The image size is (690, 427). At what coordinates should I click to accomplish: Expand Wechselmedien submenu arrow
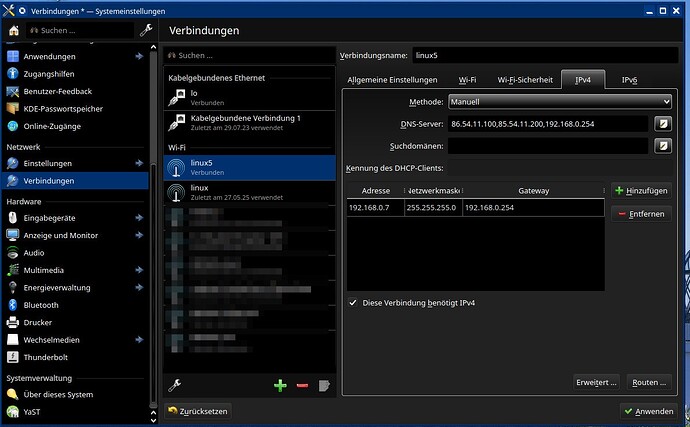139,340
